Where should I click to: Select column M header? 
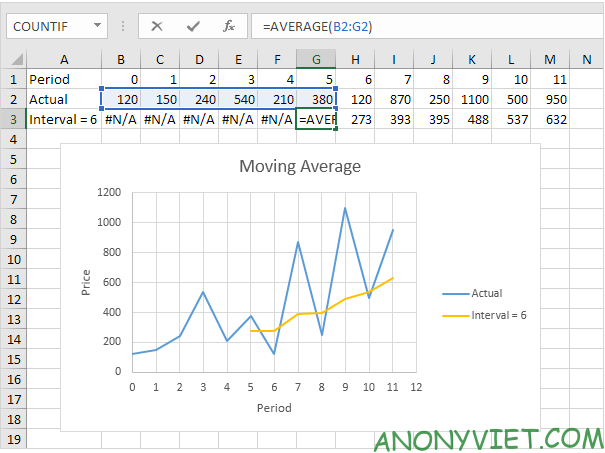(550, 59)
